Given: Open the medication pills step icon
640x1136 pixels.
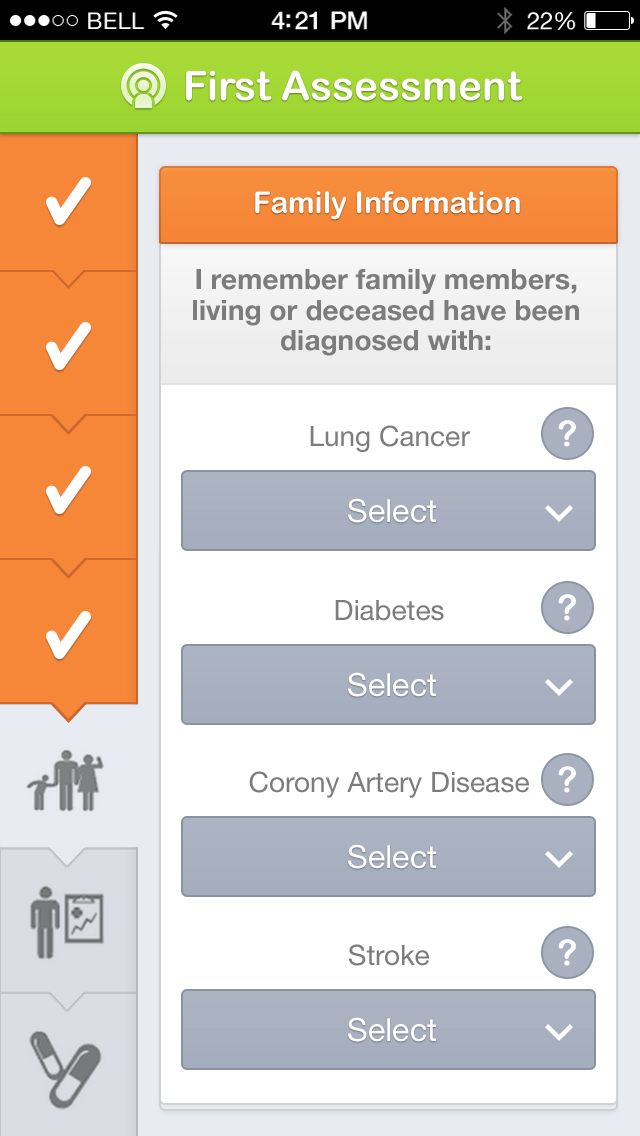Looking at the screenshot, I should point(67,1064).
